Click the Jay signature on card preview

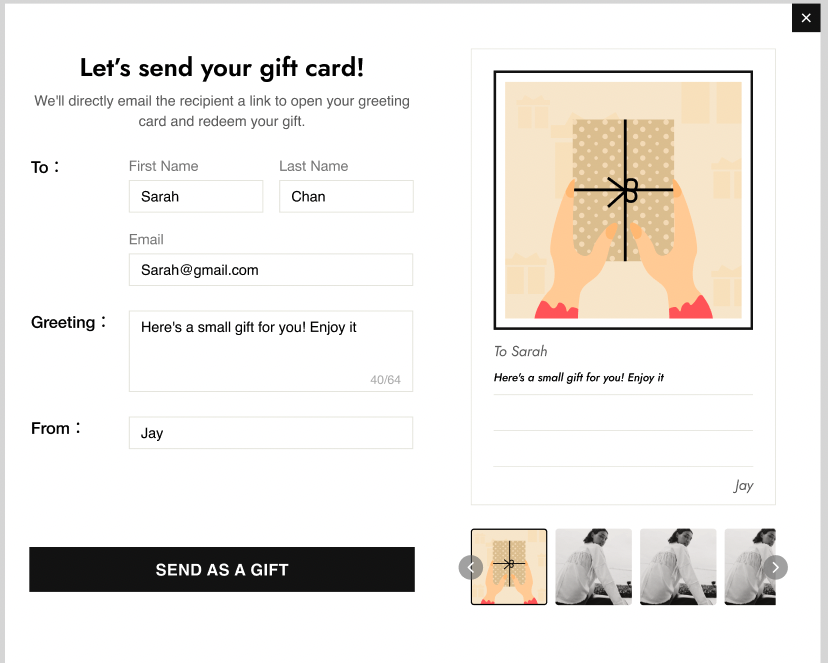[x=743, y=486]
